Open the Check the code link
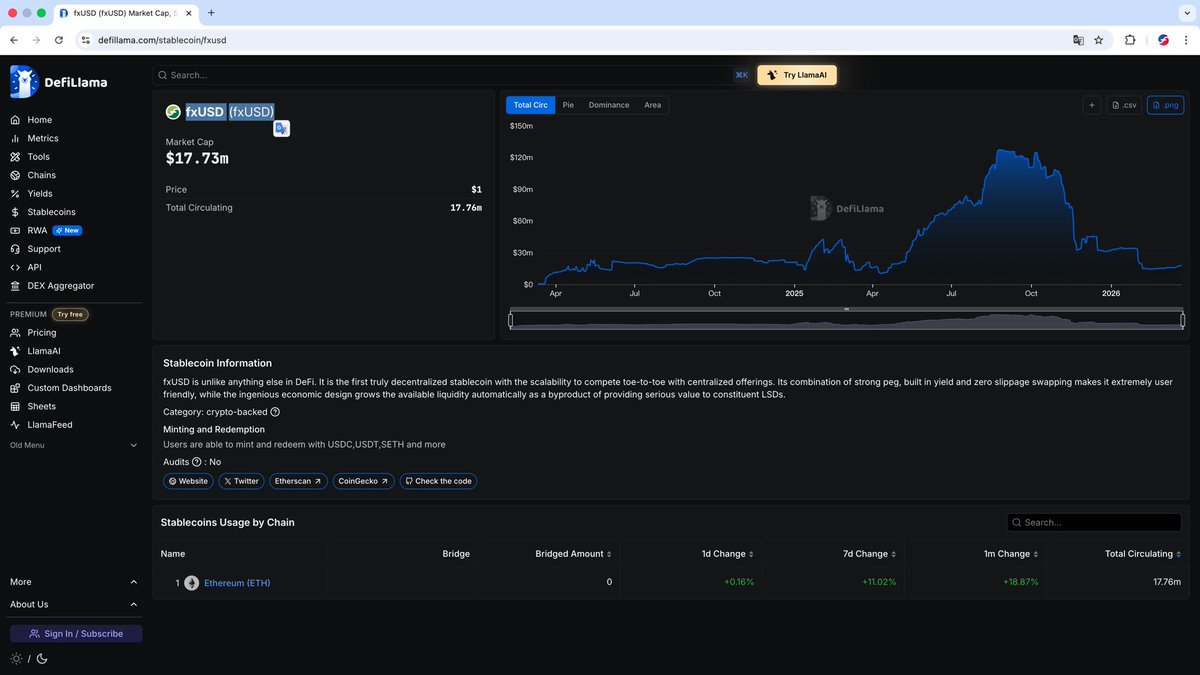1200x675 pixels. [438, 481]
